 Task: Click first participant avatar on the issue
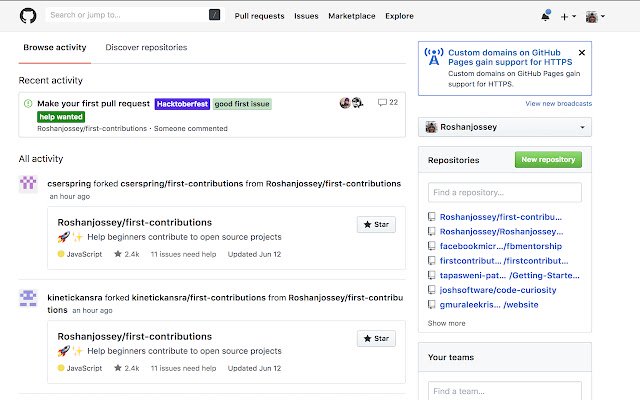coord(345,103)
